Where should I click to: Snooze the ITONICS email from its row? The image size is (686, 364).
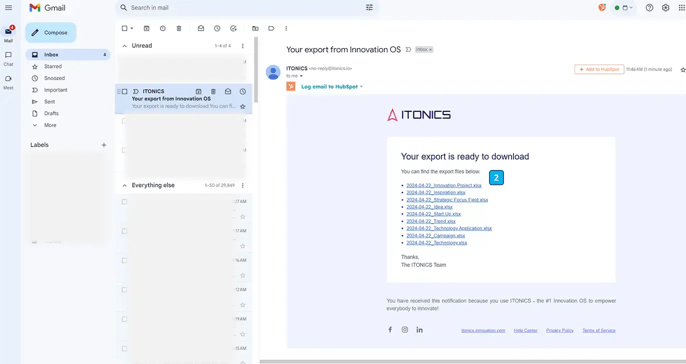[243, 91]
